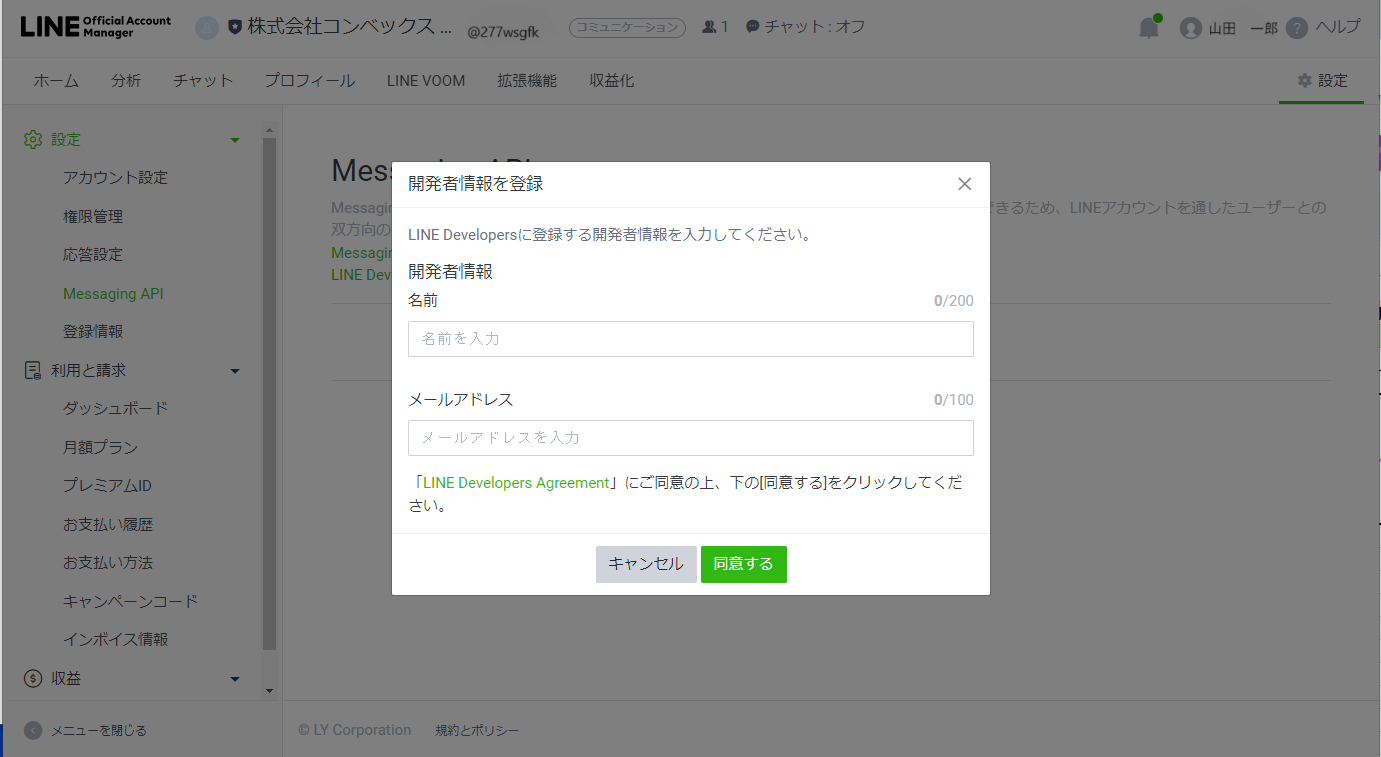This screenshot has width=1381, height=757.
Task: Open お支払い方法 in the sidebar
Action: (108, 563)
